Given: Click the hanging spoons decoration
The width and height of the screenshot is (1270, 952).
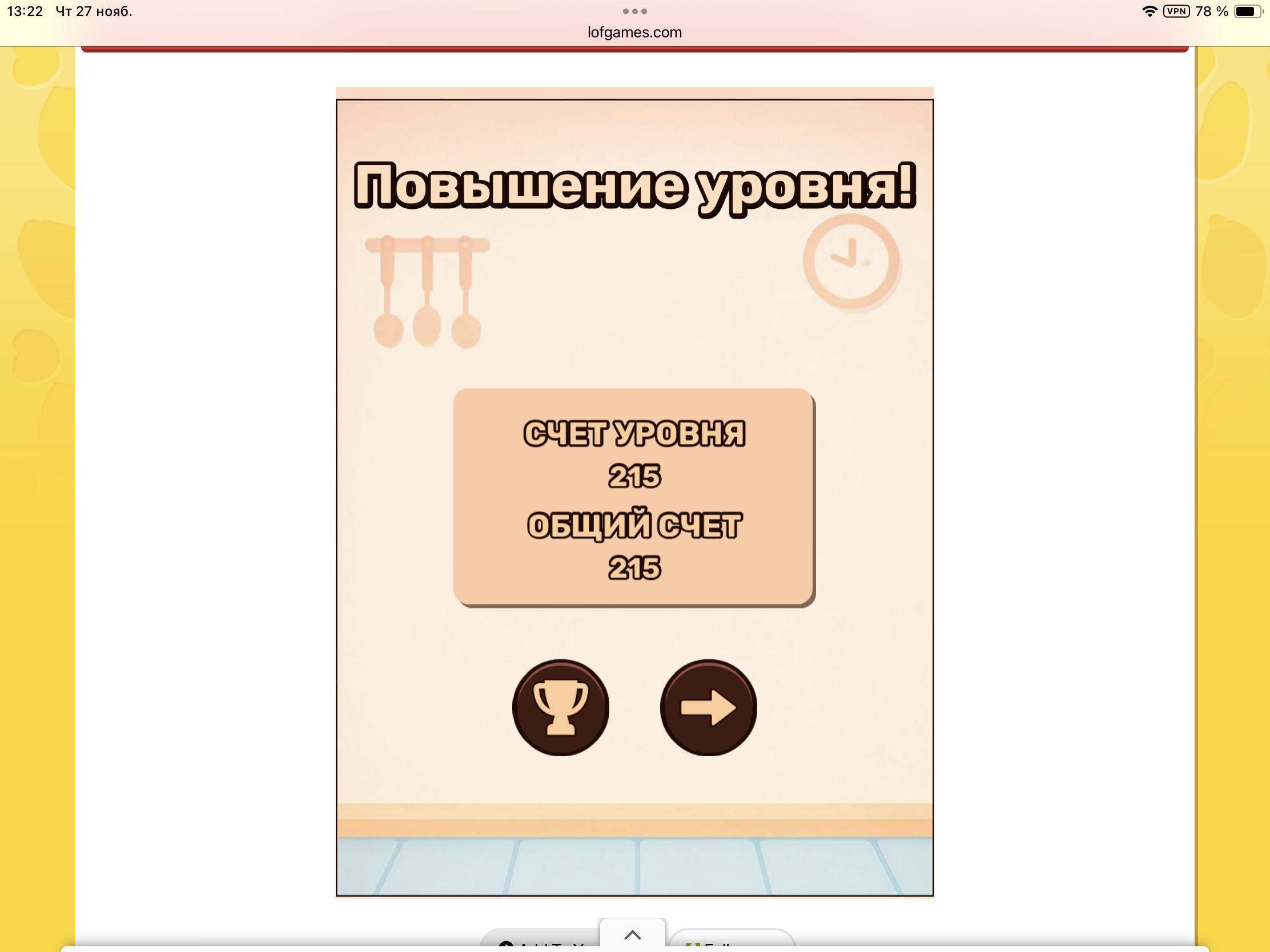Looking at the screenshot, I should [x=427, y=291].
